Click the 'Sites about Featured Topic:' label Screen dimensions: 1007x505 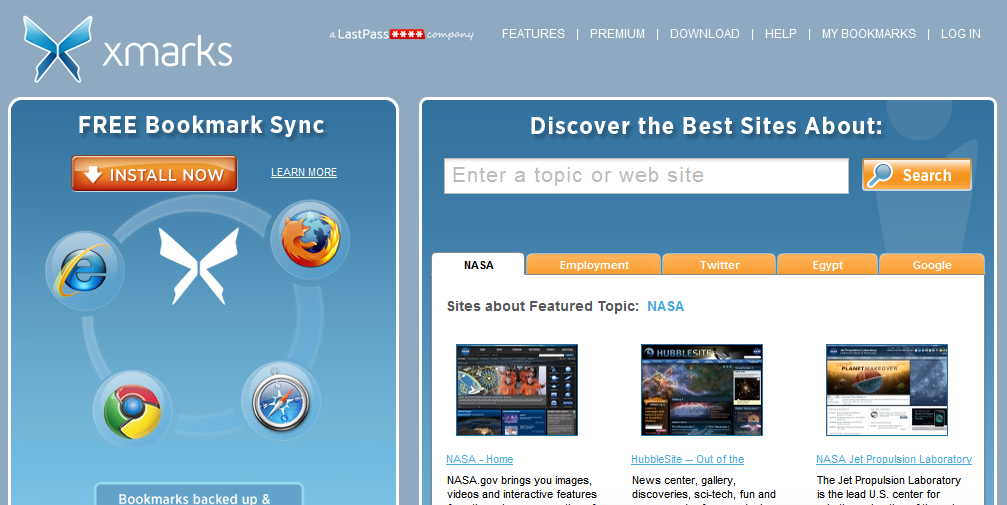[x=543, y=306]
